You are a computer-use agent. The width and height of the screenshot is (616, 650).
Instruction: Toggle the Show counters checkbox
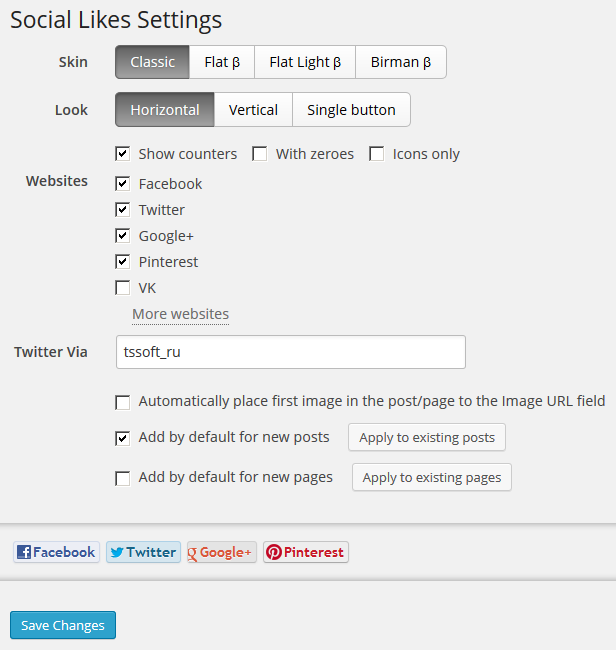(123, 154)
